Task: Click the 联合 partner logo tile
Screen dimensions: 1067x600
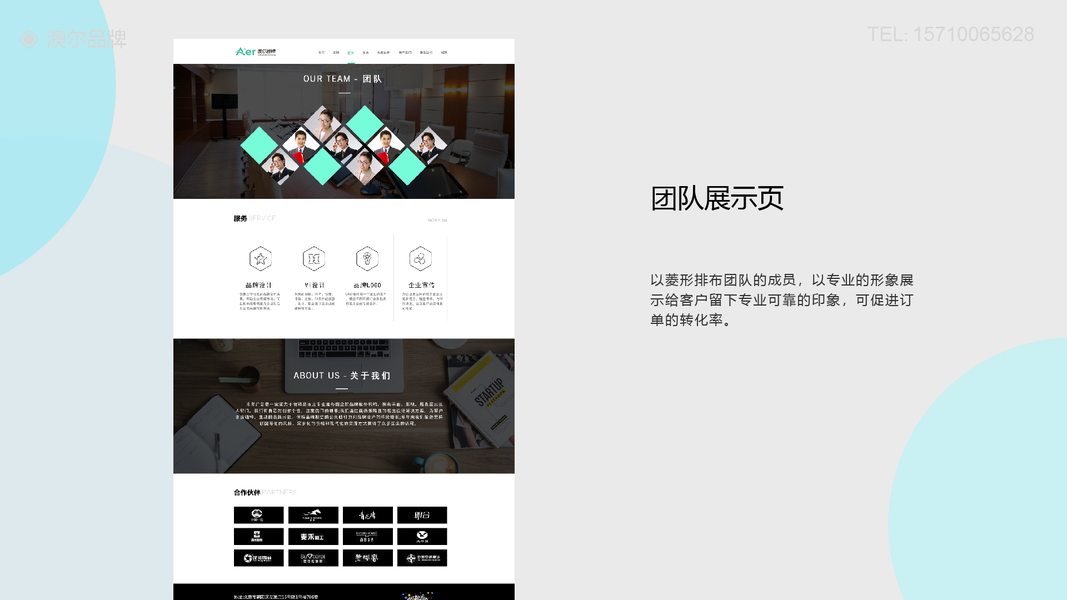Action: click(422, 515)
